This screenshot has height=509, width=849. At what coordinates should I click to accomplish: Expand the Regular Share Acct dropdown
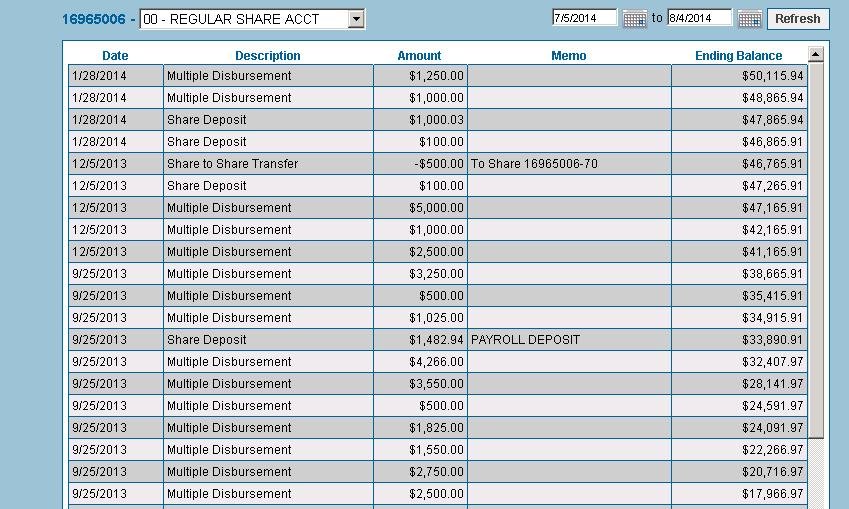356,19
